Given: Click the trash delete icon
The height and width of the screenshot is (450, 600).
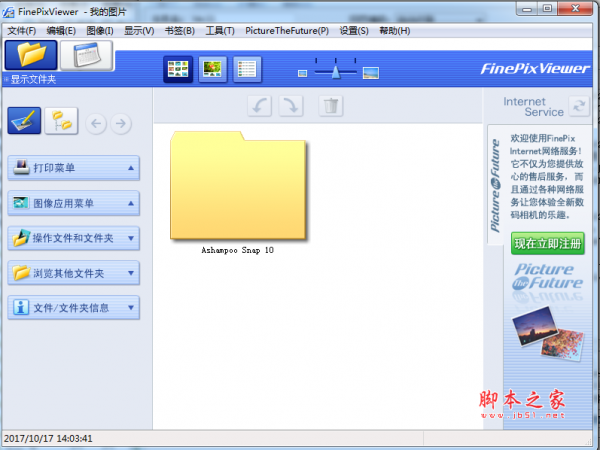Looking at the screenshot, I should [x=331, y=106].
